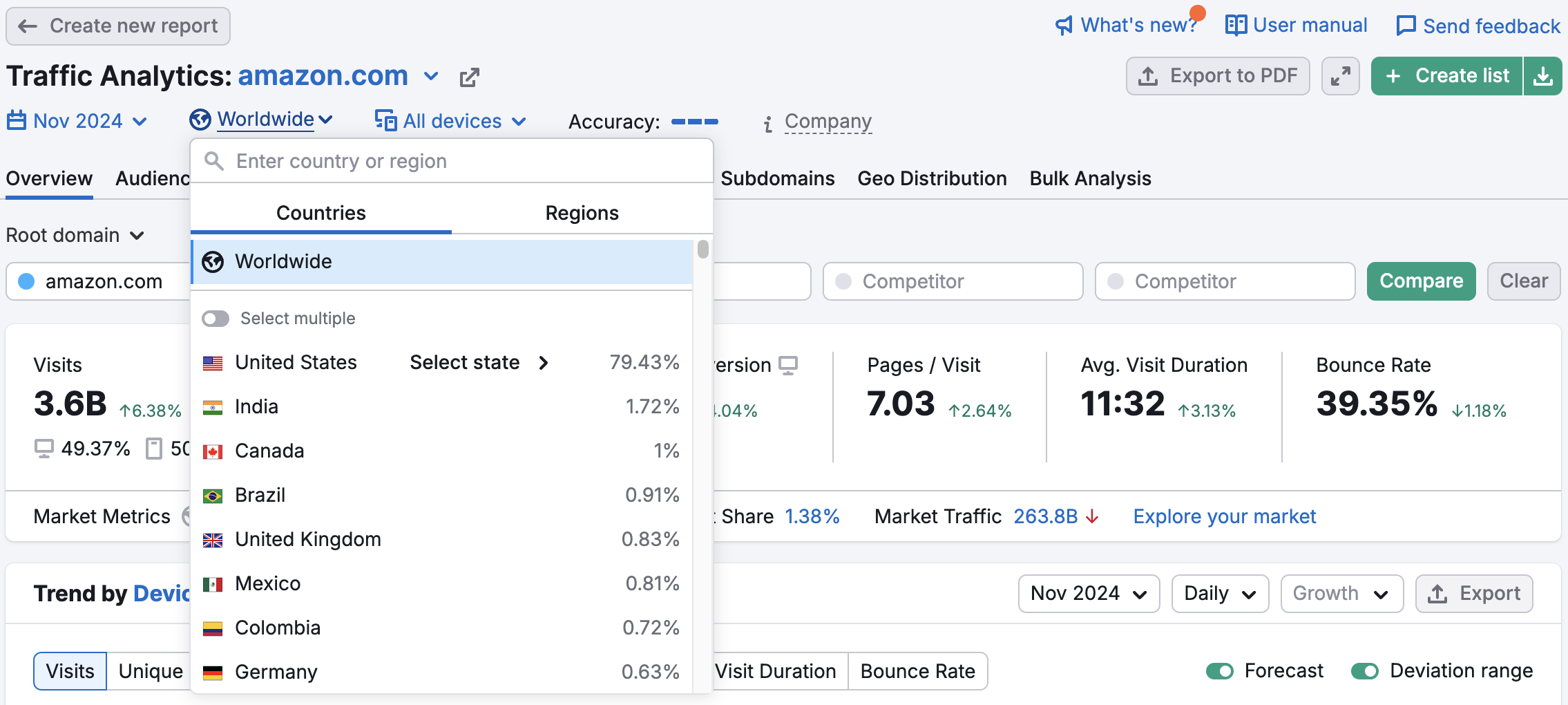1568x705 pixels.
Task: Toggle the Select multiple switch
Action: pos(216,319)
